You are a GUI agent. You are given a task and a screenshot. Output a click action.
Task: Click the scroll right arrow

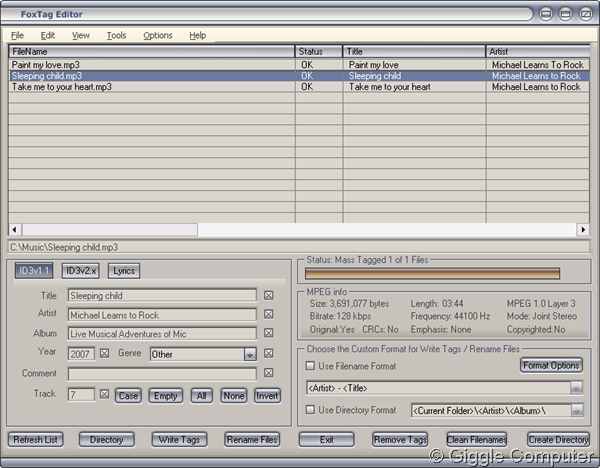pos(583,230)
